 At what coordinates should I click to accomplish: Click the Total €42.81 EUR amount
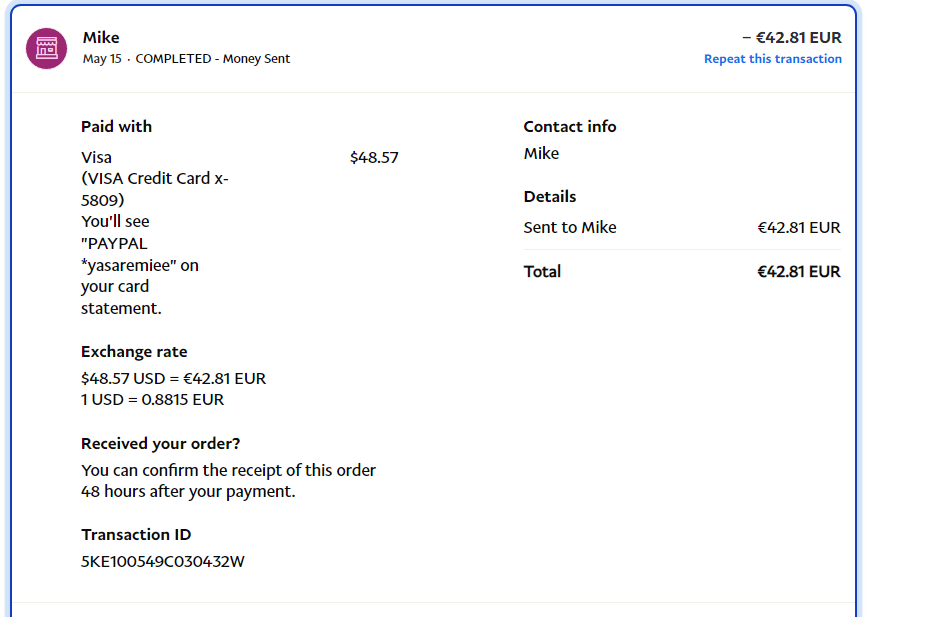(x=798, y=272)
